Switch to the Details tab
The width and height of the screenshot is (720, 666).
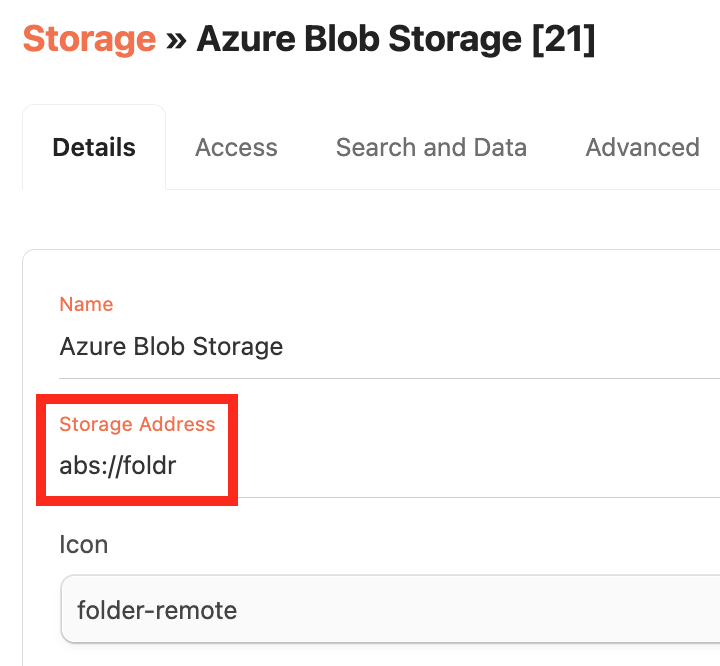tap(94, 148)
